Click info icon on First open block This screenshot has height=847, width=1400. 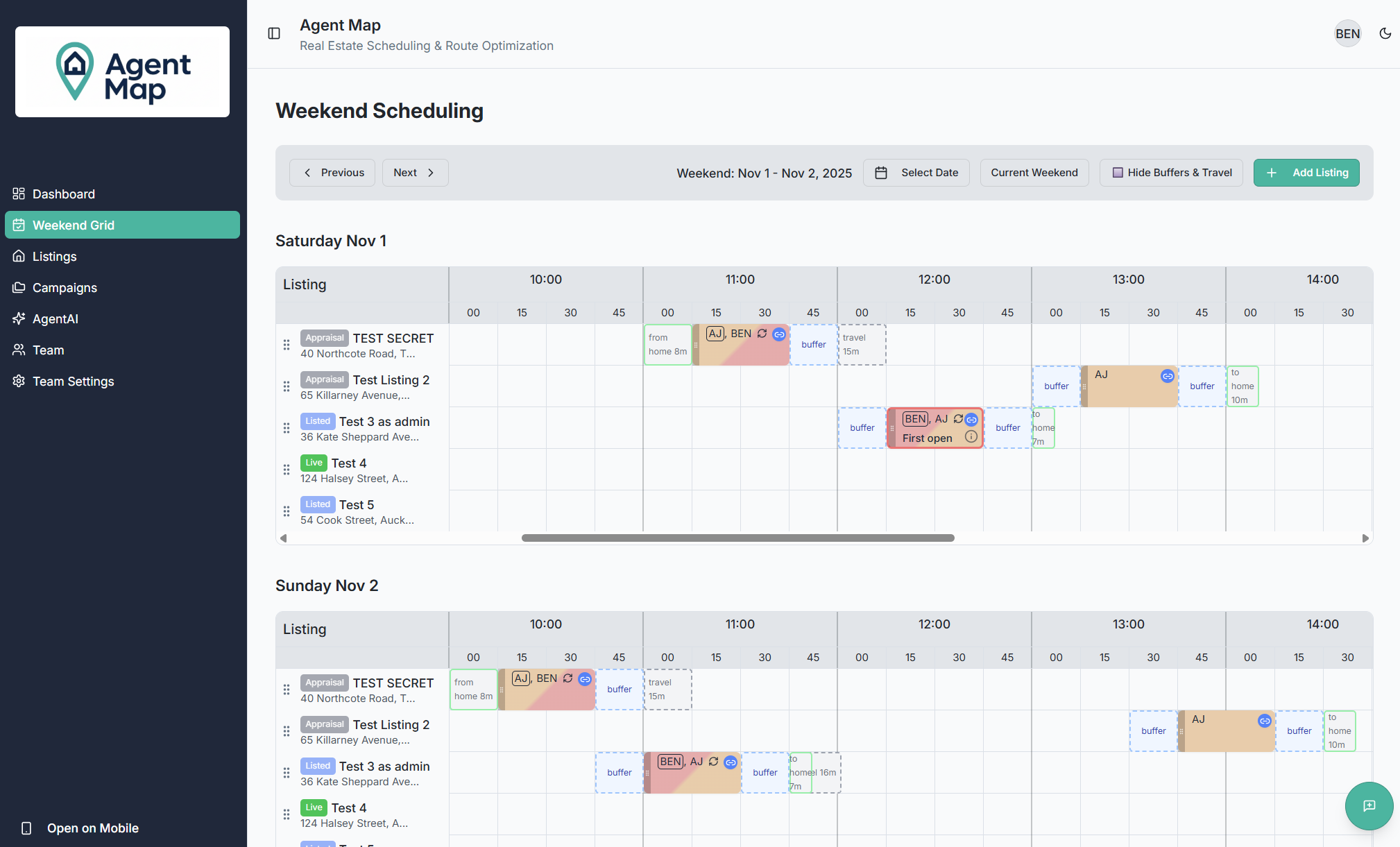[x=971, y=437]
